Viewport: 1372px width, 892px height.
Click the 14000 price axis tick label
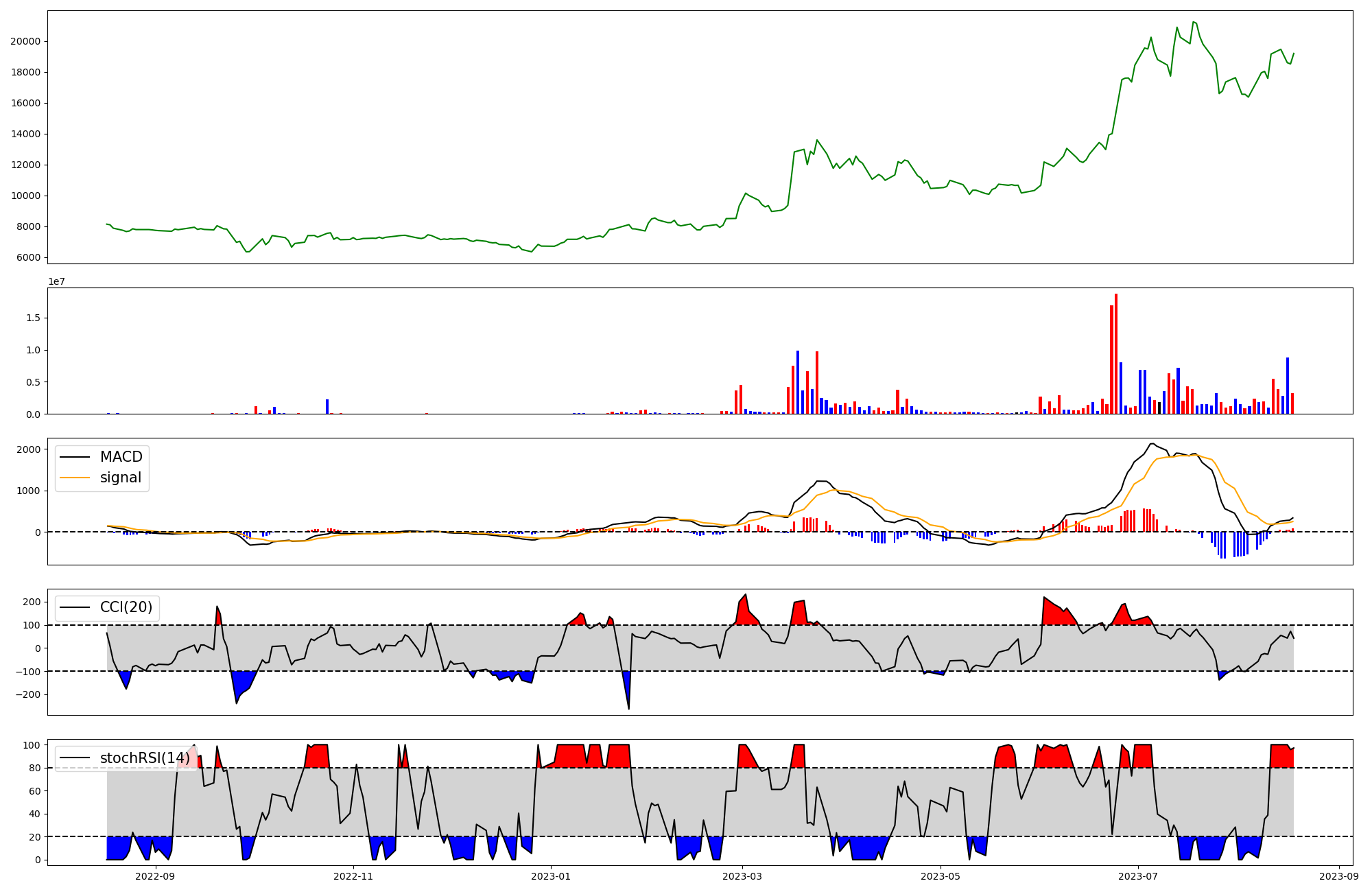pos(25,134)
